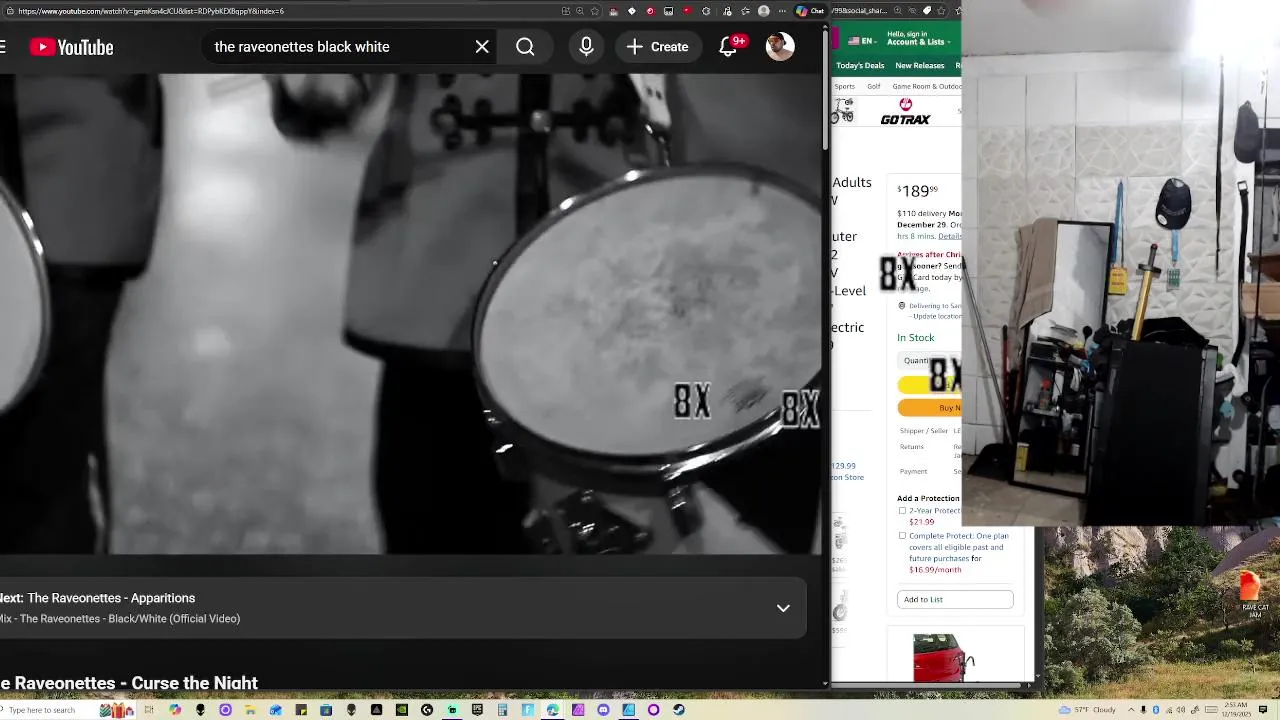Screen dimensions: 1280x720
Task: Click the GOTRAX brand logo
Action: point(905,112)
